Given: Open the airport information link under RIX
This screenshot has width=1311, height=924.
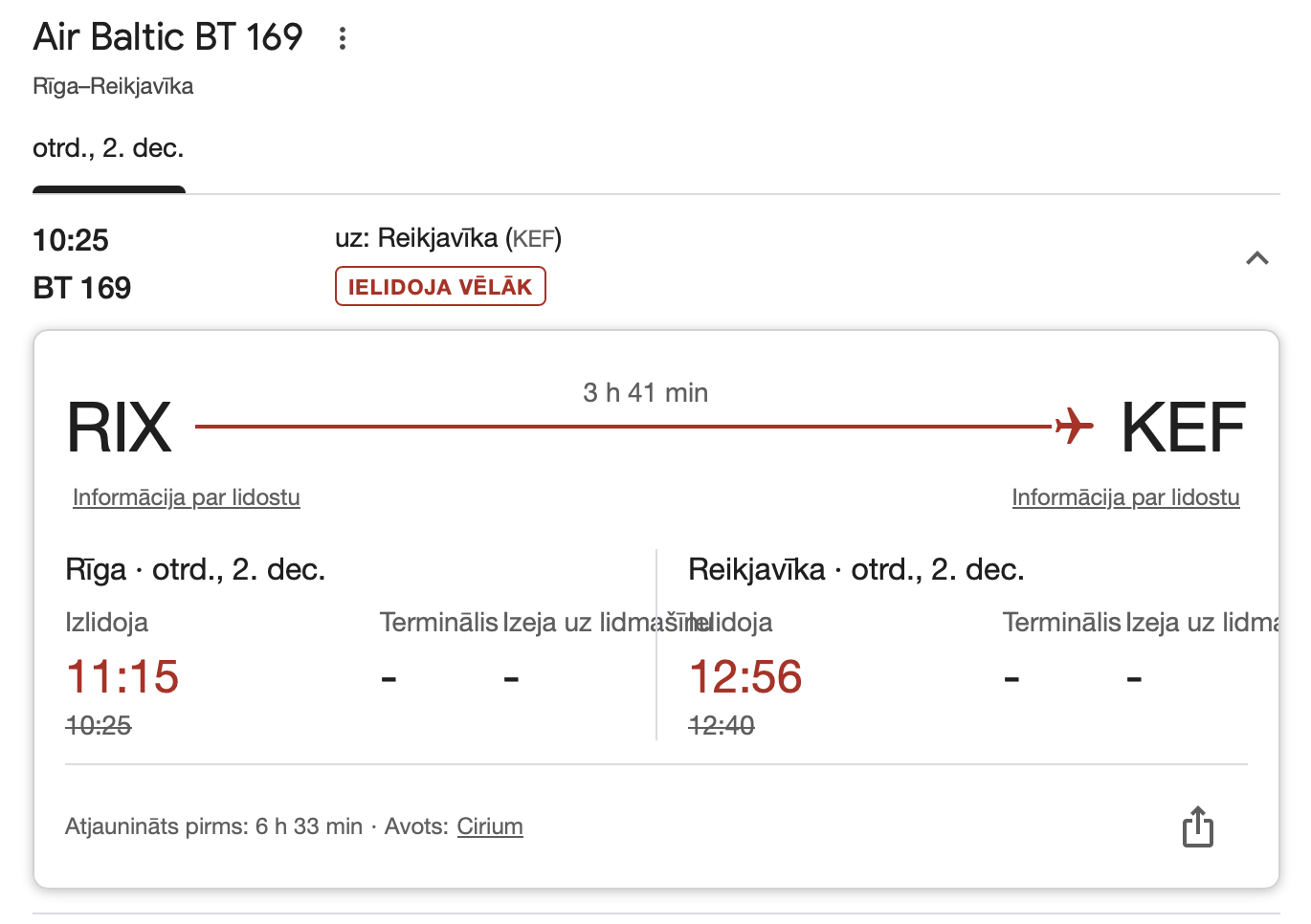Looking at the screenshot, I should point(187,497).
